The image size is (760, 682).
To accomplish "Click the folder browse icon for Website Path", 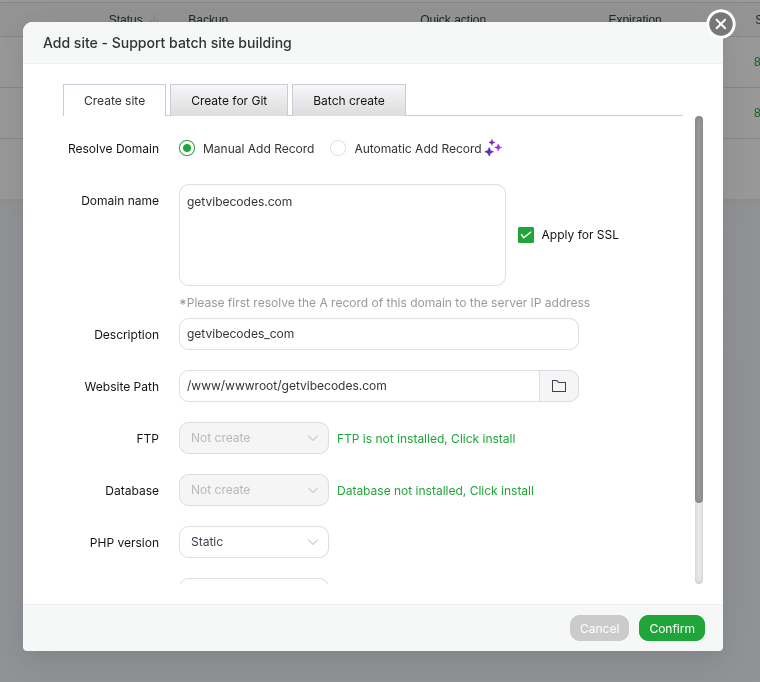I will 559,386.
